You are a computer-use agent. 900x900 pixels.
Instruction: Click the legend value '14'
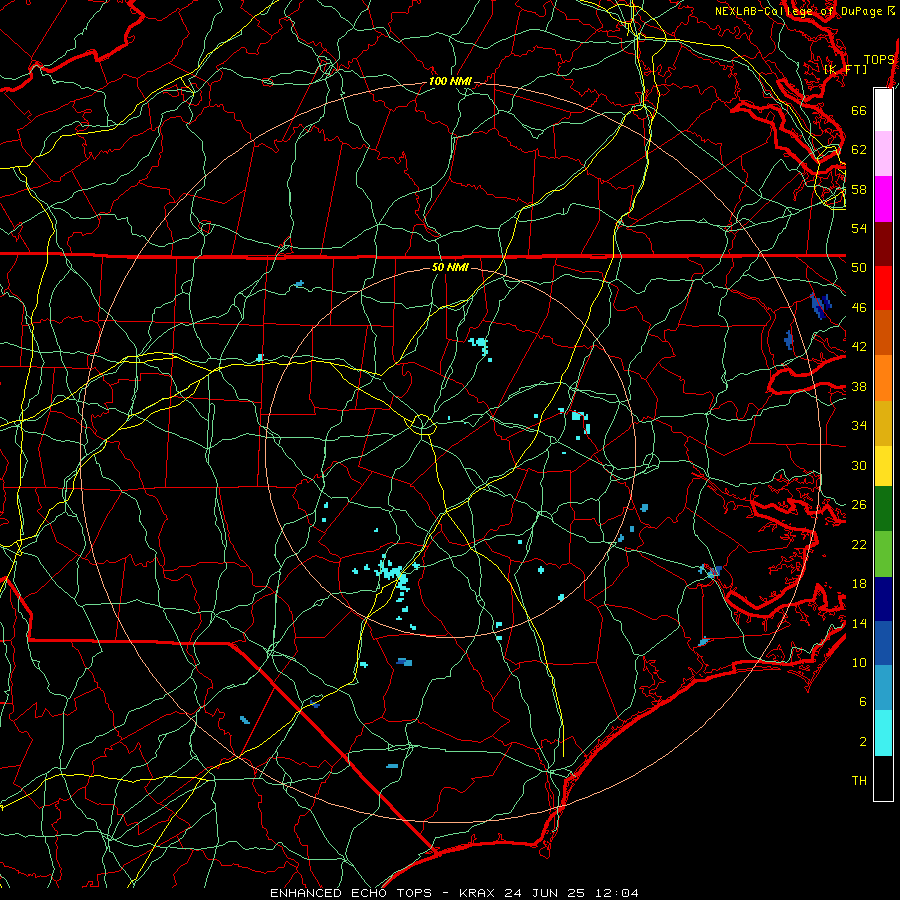click(x=859, y=623)
